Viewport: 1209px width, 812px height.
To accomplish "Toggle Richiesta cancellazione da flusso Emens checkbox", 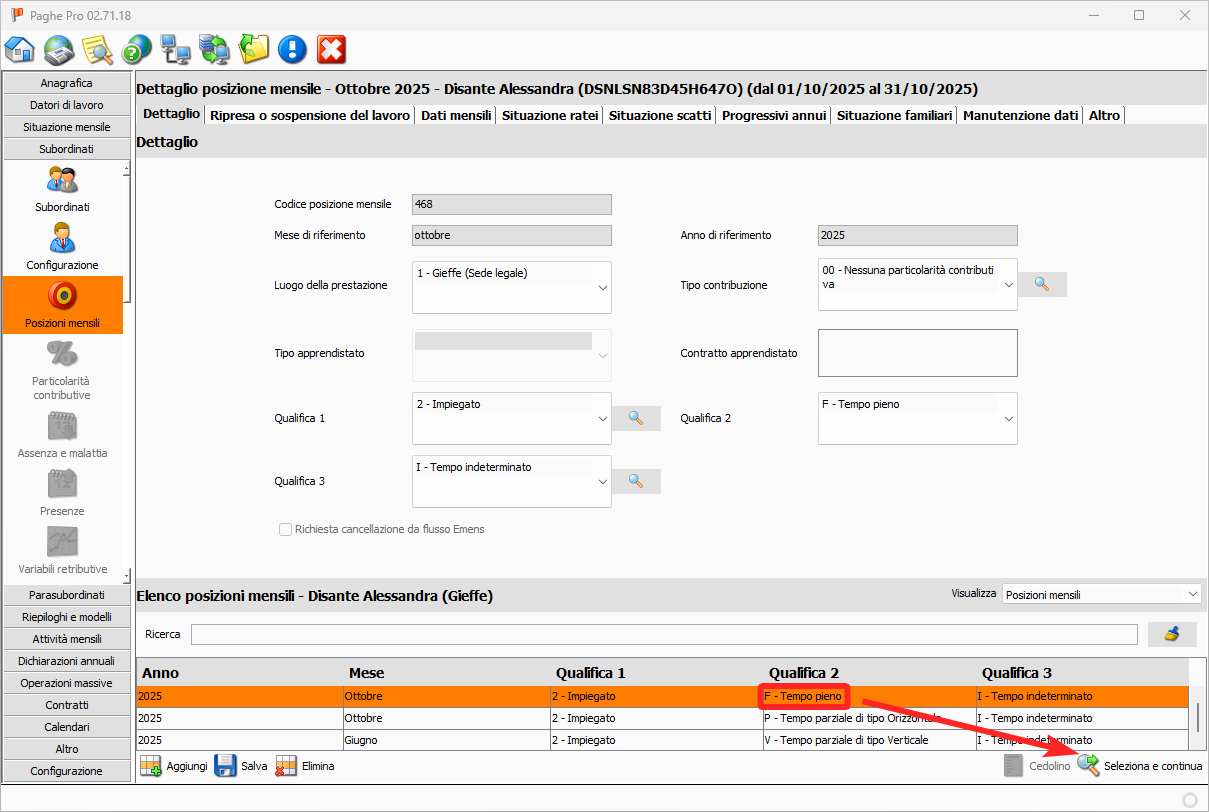I will [286, 529].
